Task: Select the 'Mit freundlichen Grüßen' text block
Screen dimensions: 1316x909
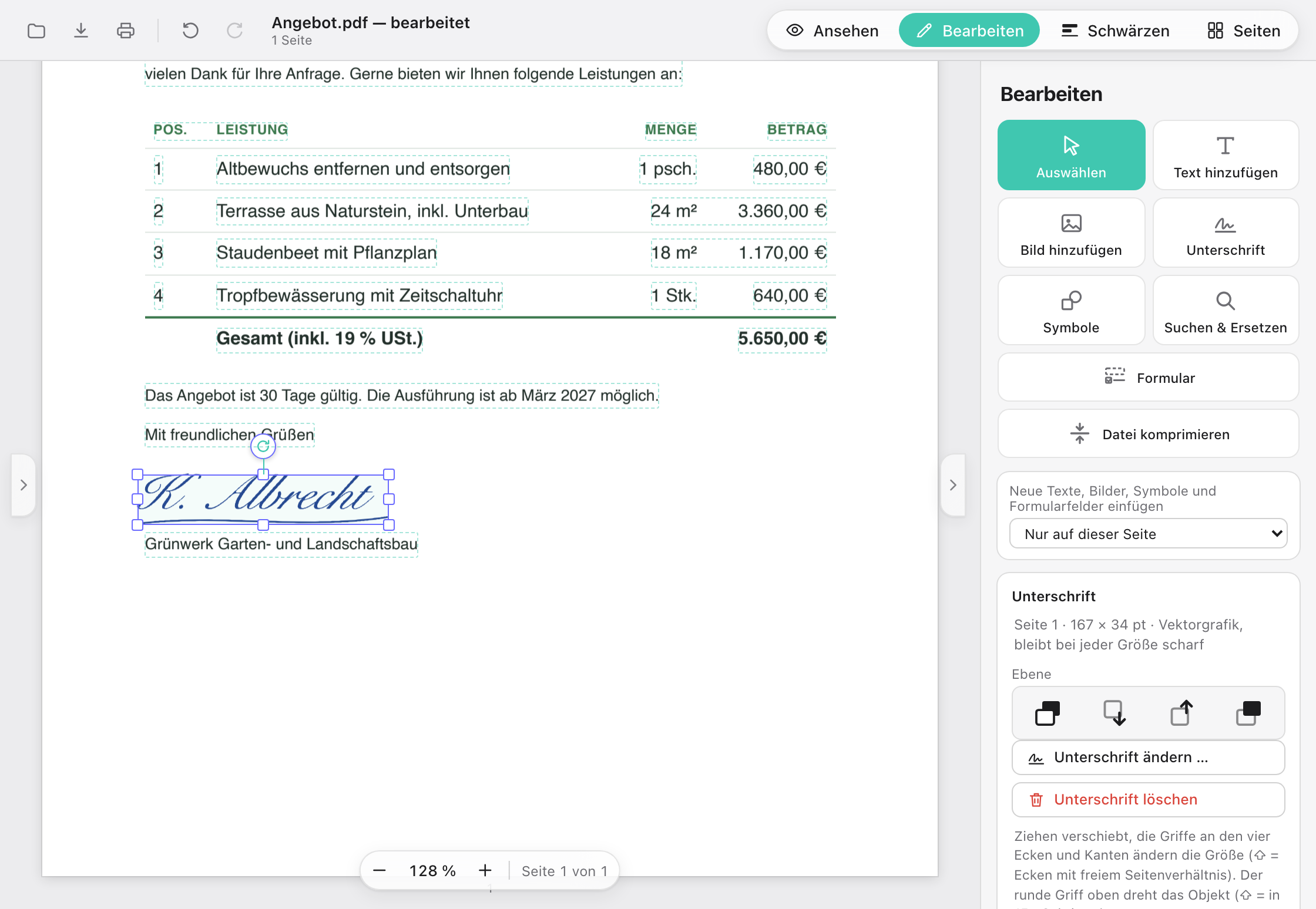Action: pos(230,435)
